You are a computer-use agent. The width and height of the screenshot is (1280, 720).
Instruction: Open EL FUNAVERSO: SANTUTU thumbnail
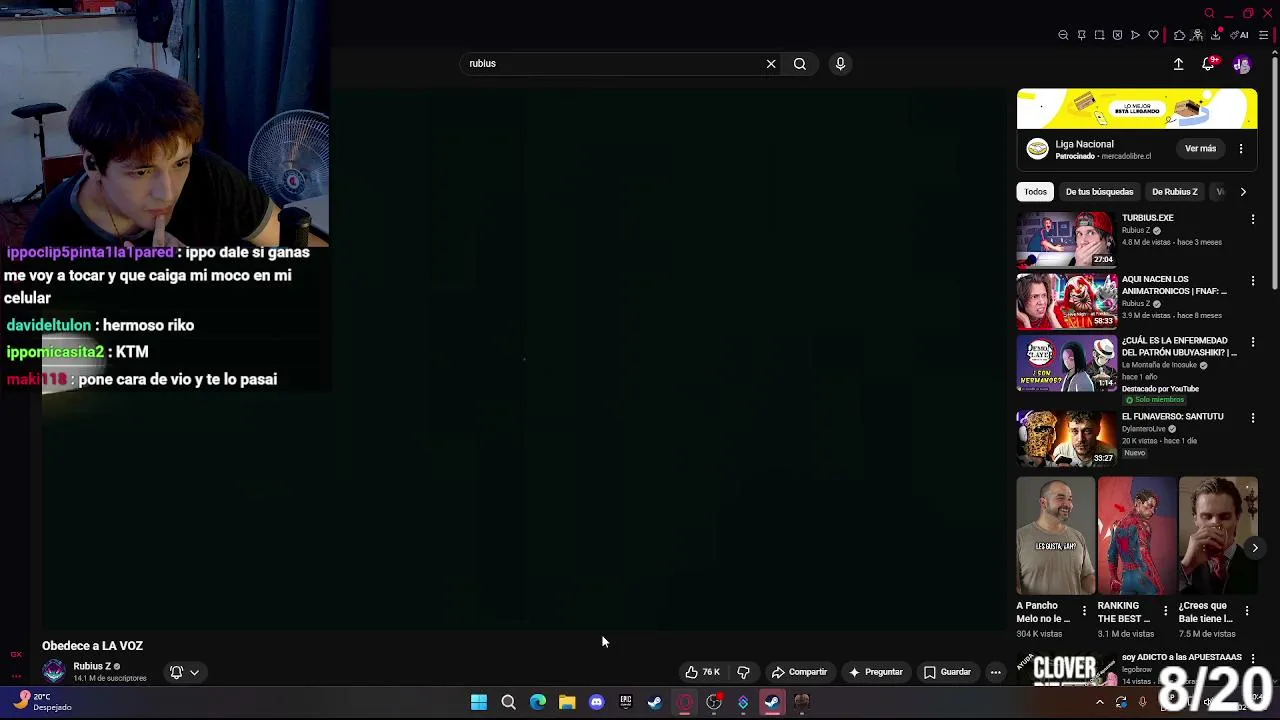[x=1066, y=438]
